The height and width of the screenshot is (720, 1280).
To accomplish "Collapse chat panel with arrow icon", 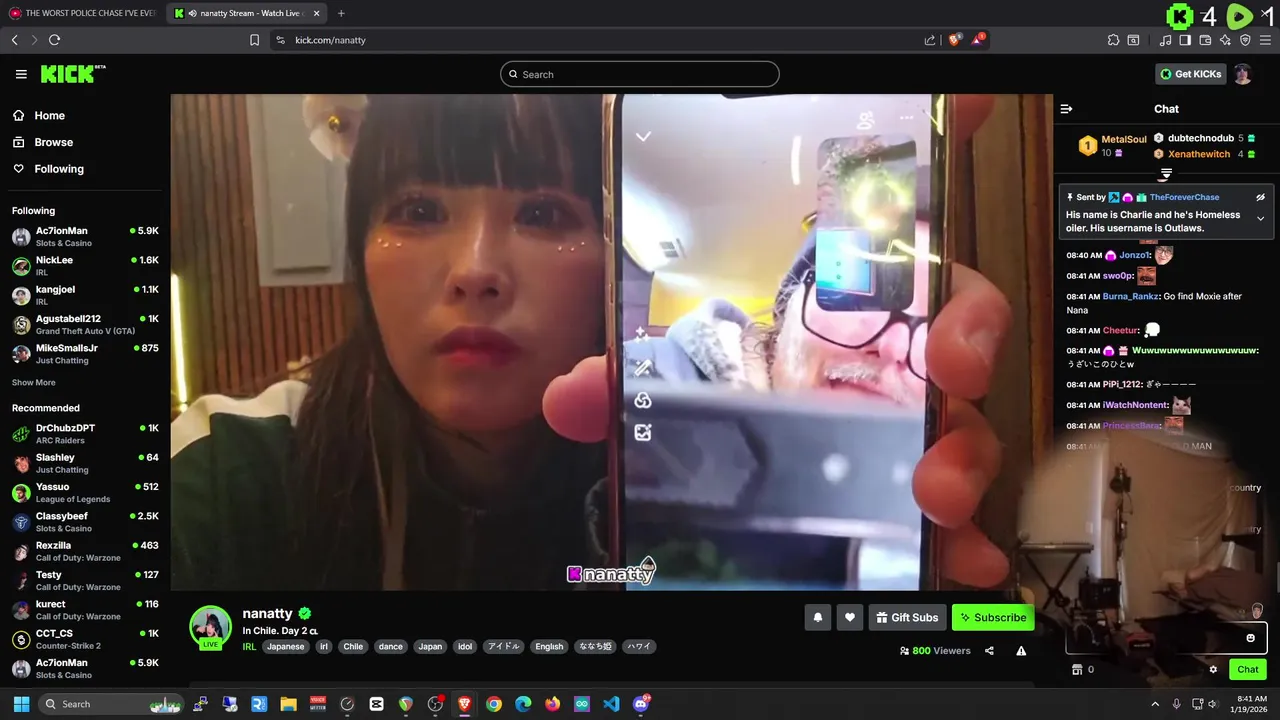I will (1066, 109).
